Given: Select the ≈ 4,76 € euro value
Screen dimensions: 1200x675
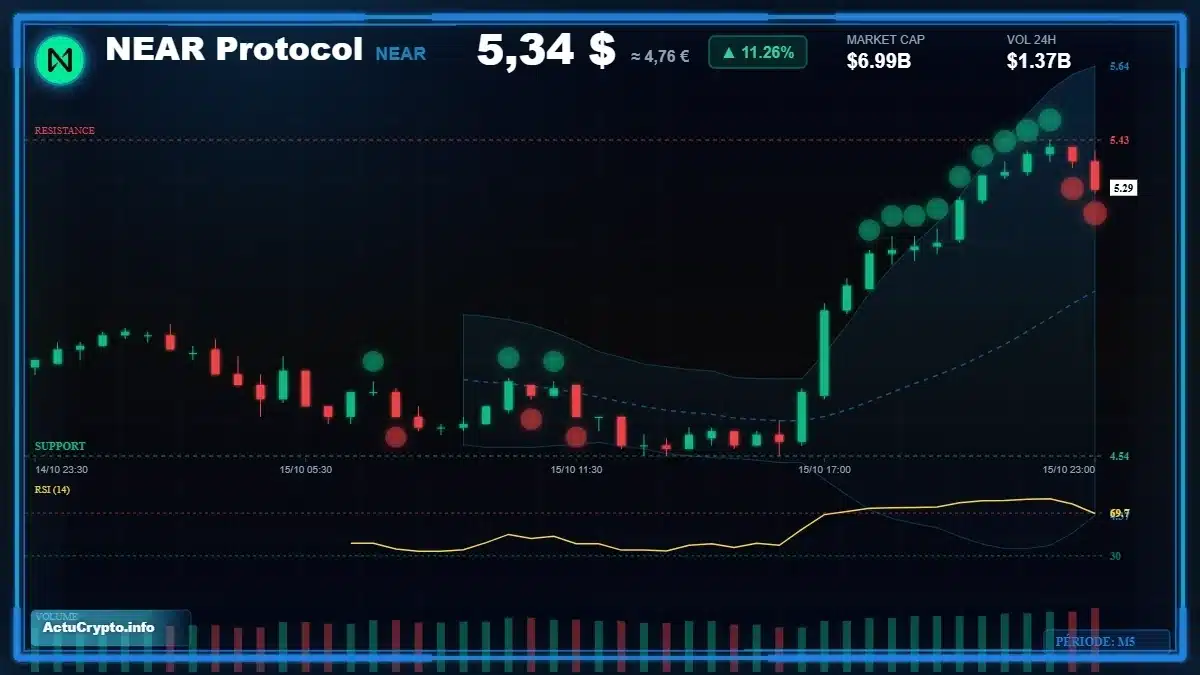Looking at the screenshot, I should 660,56.
